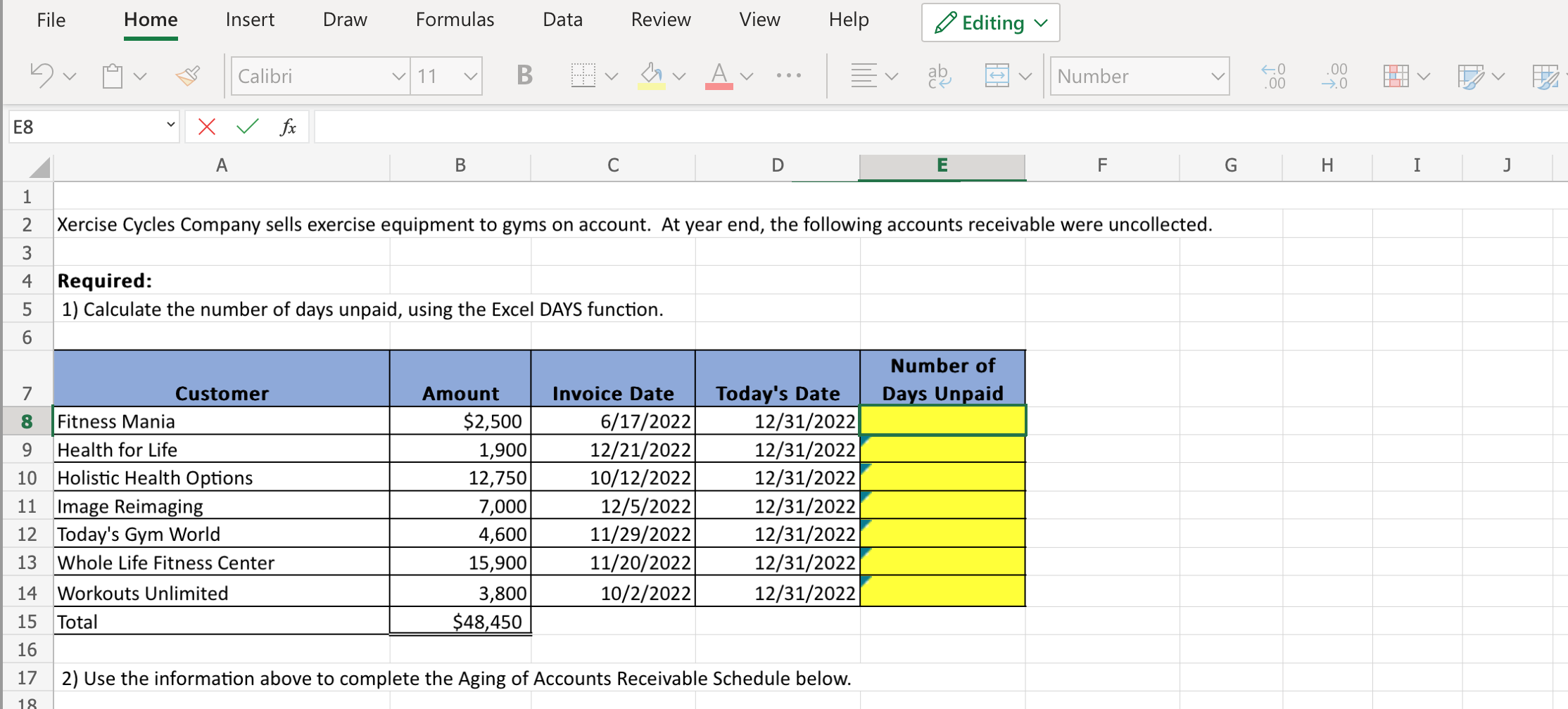
Task: Open the Editing mode selector
Action: (x=990, y=23)
